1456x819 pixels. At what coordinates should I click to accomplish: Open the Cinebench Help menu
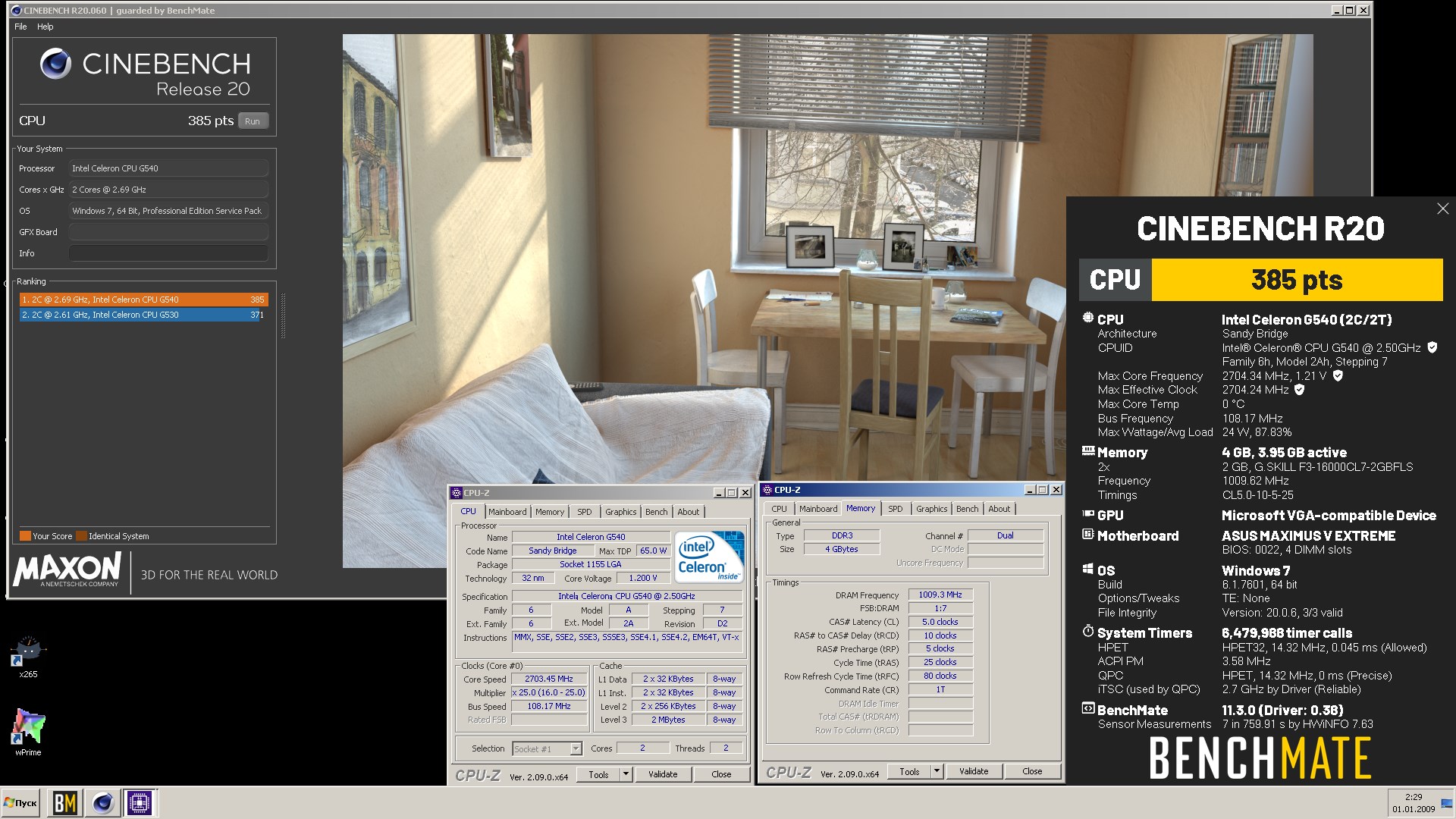[x=45, y=27]
